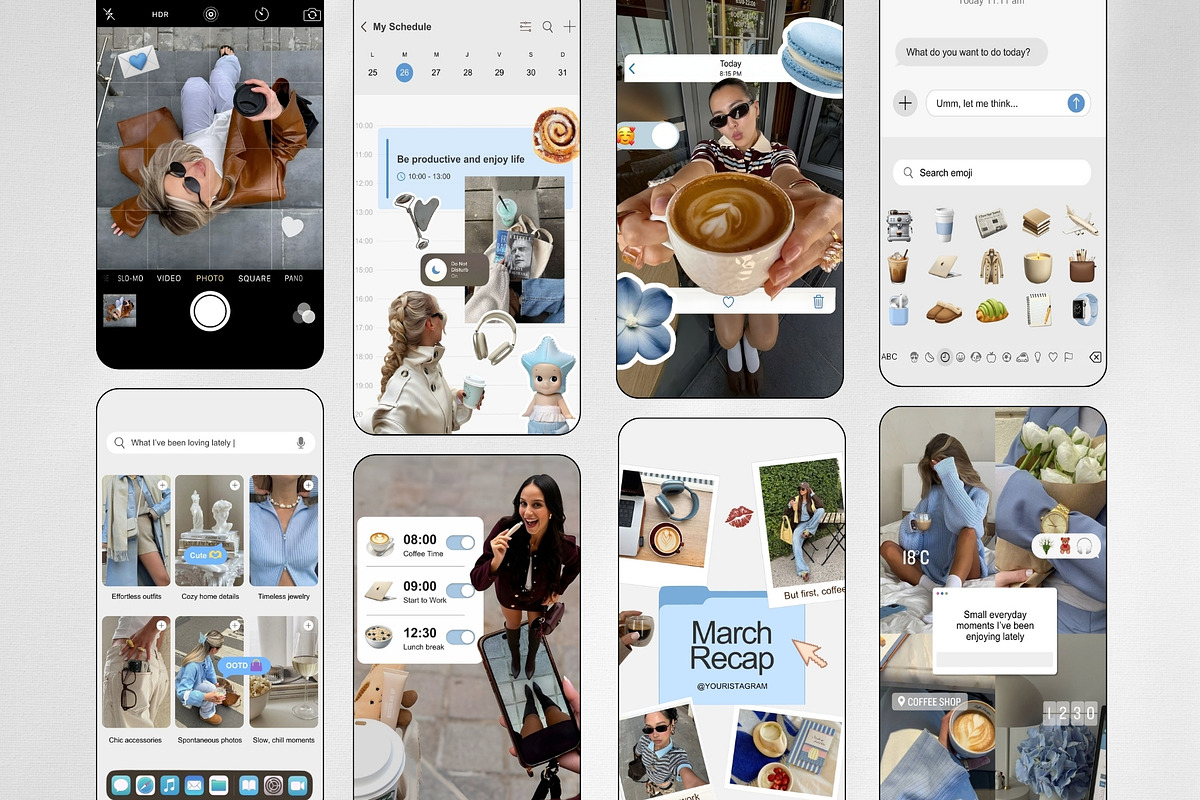This screenshot has height=800, width=1200.
Task: Select date 29 in the schedule calendar
Action: point(500,72)
